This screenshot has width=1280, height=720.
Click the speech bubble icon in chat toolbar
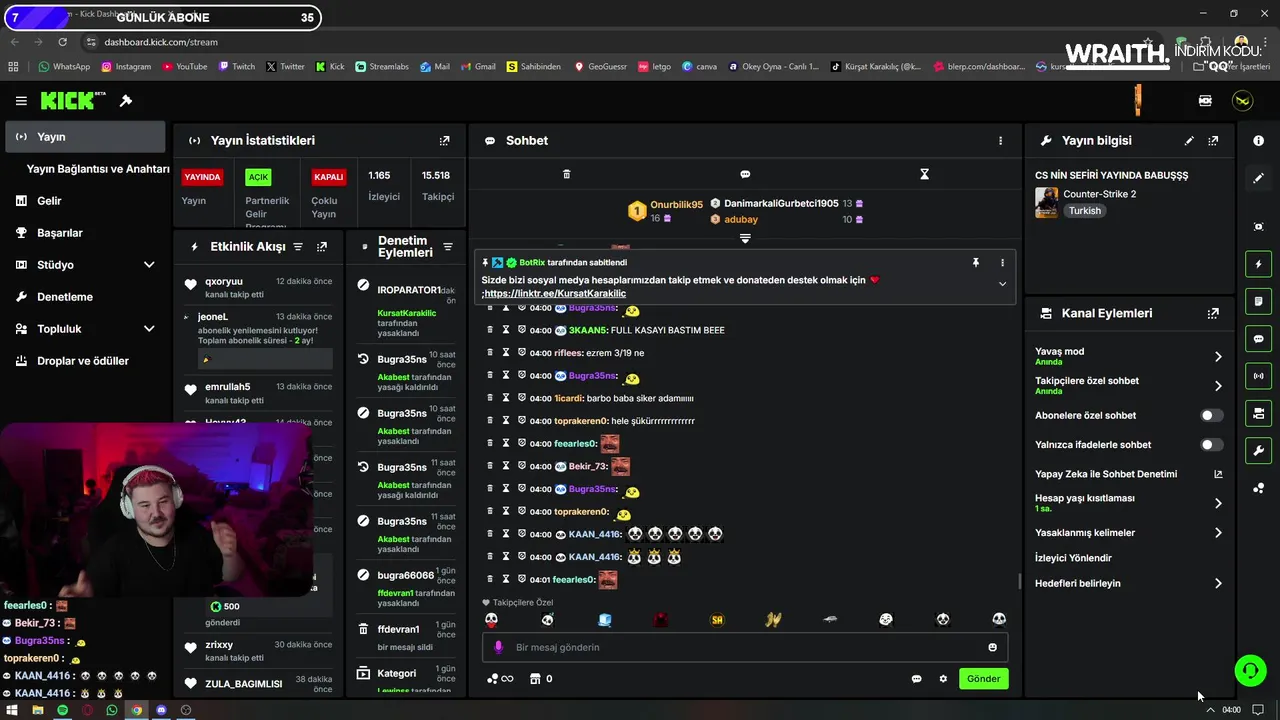coord(745,174)
